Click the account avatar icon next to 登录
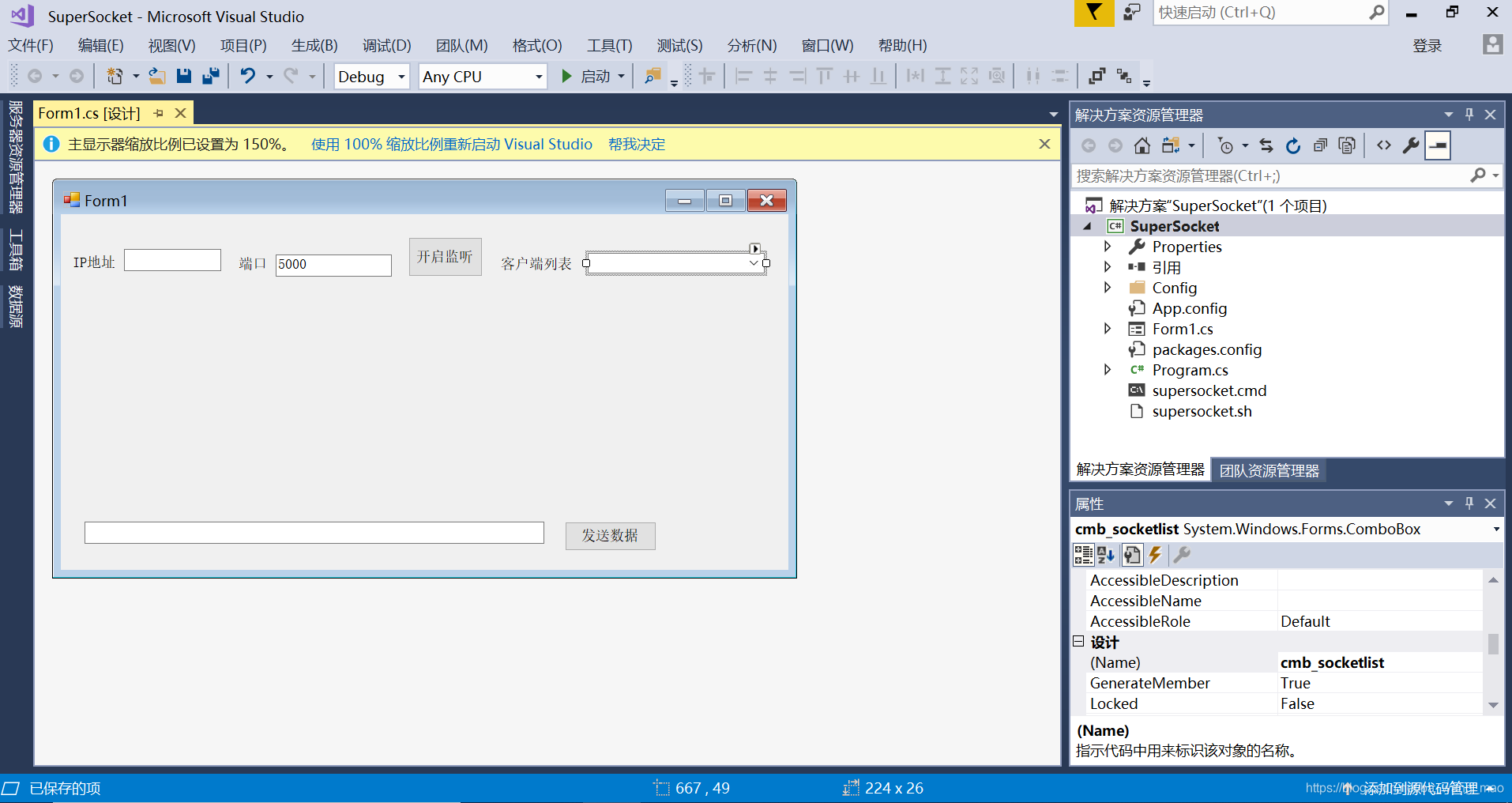 (1492, 44)
